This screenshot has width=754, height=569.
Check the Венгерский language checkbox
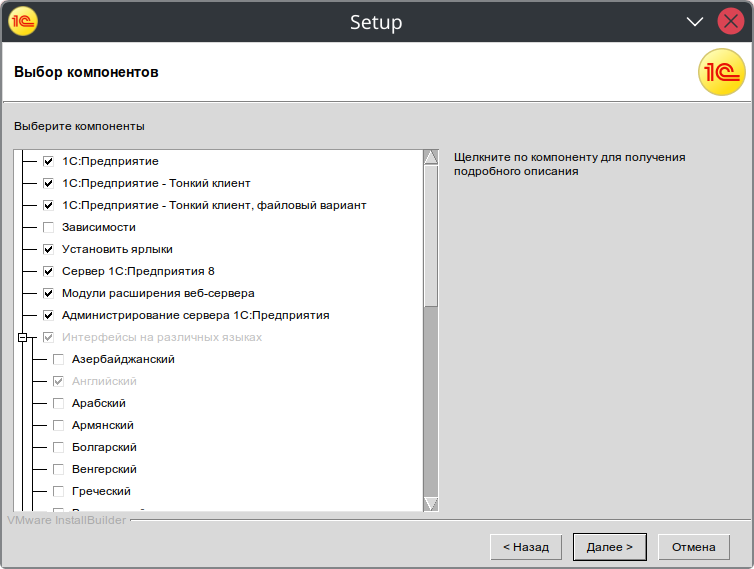click(x=58, y=469)
